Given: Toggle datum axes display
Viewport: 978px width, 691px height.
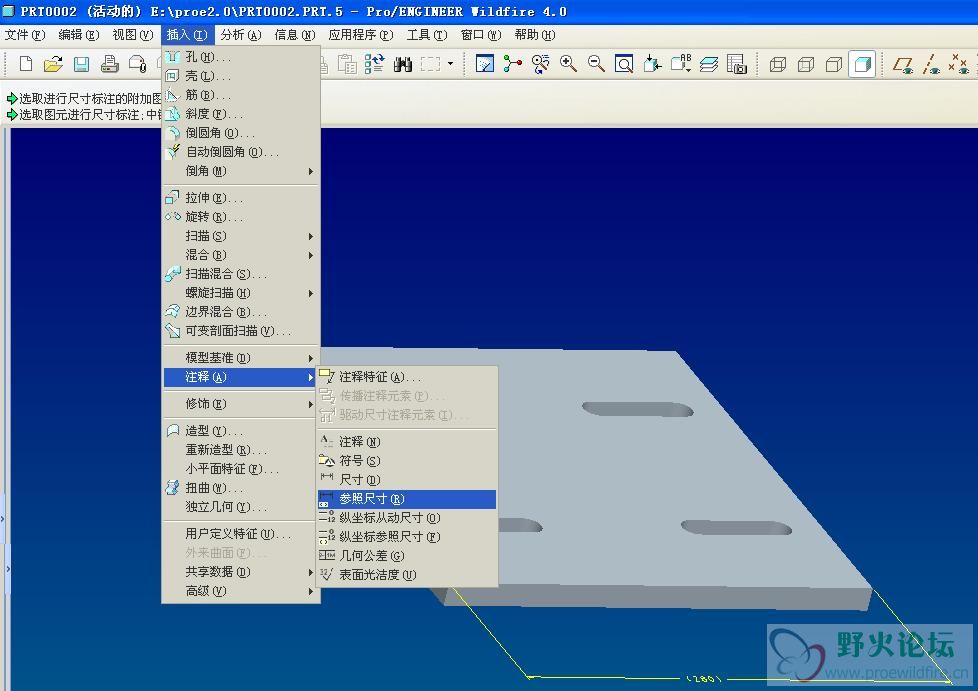Looking at the screenshot, I should pyautogui.click(x=931, y=64).
